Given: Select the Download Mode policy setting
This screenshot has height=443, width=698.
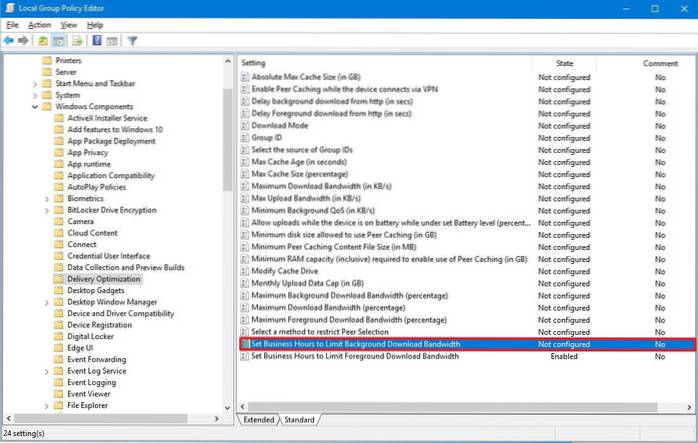Looking at the screenshot, I should tap(279, 126).
